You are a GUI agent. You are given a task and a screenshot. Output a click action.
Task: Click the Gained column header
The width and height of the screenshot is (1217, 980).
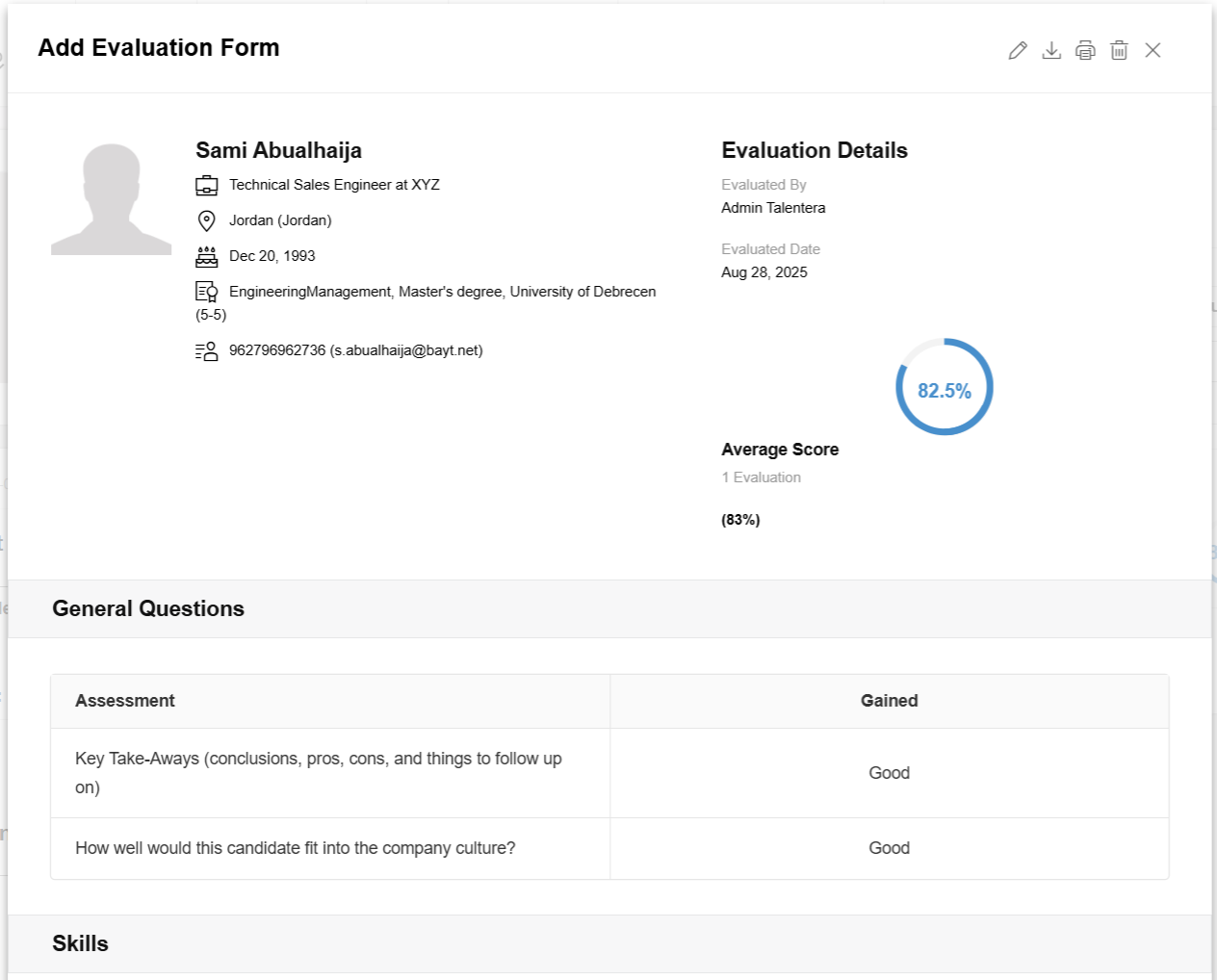(x=889, y=701)
